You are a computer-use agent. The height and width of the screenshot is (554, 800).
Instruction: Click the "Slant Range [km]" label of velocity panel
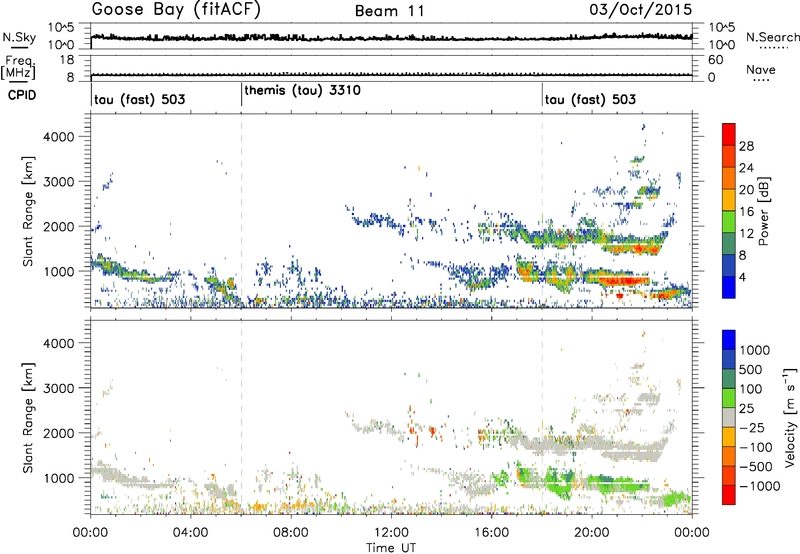click(x=28, y=418)
